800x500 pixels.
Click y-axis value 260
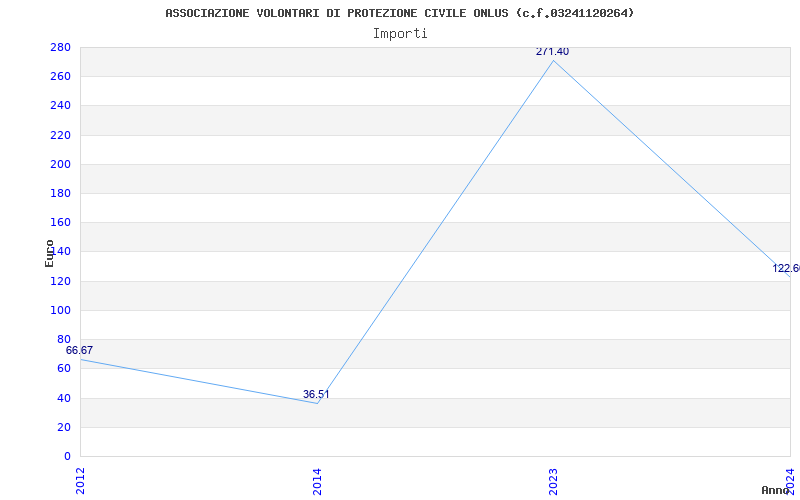[x=60, y=77]
